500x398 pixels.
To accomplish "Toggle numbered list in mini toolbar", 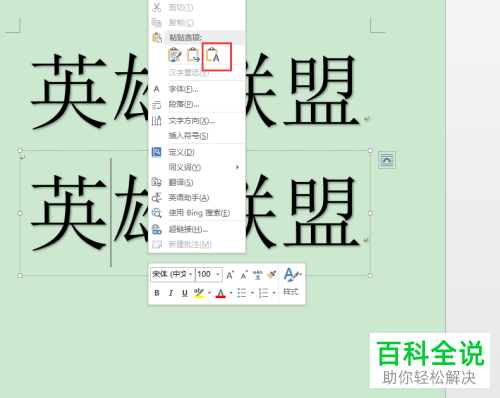I will click(x=263, y=293).
